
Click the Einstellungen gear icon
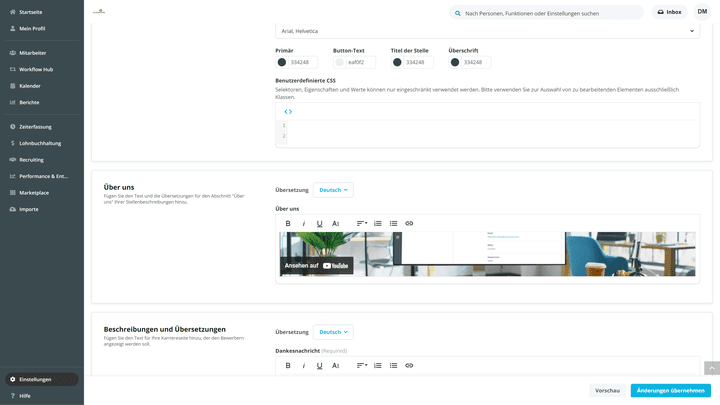point(12,379)
